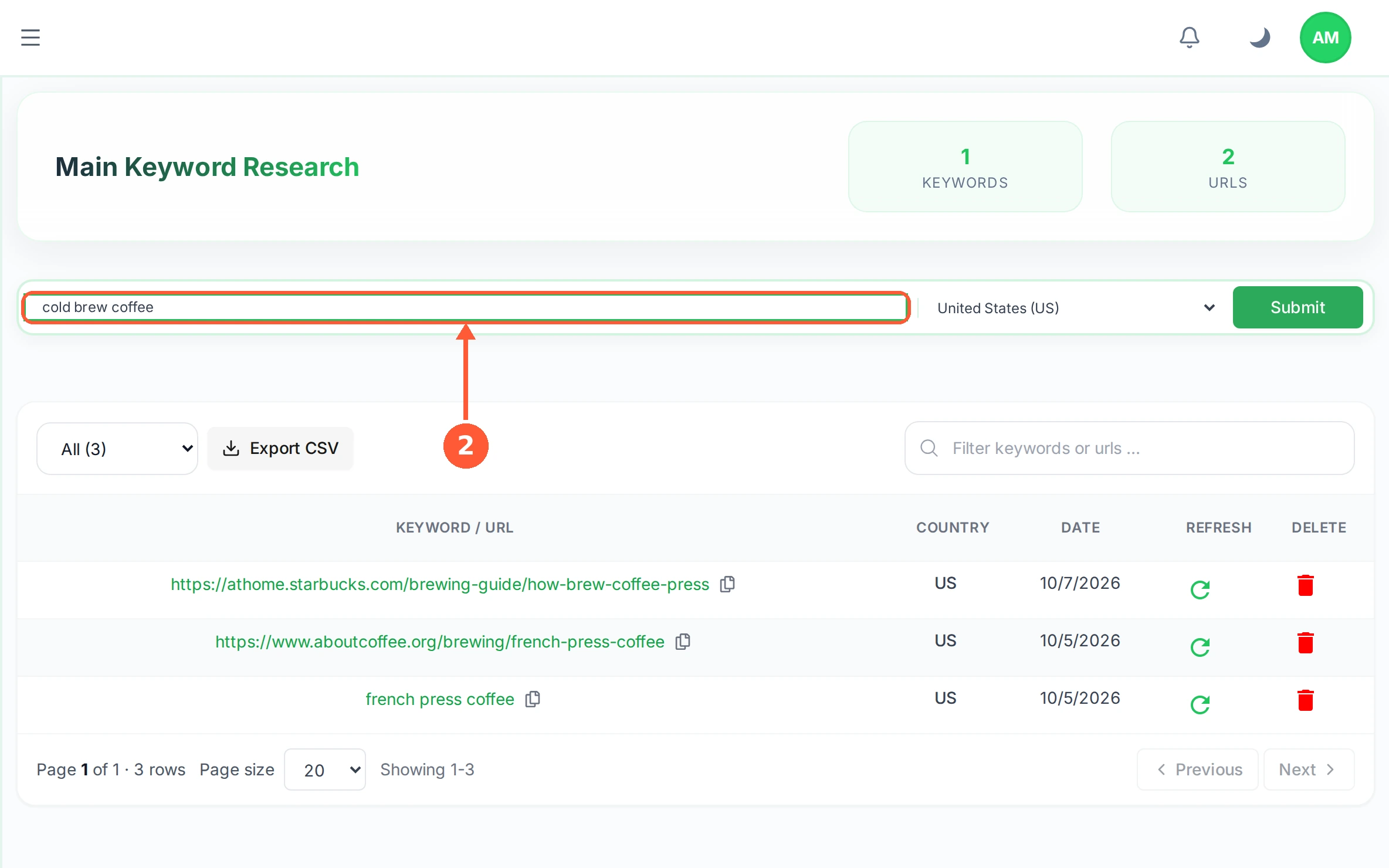Click the REFRESH column header

(1219, 527)
